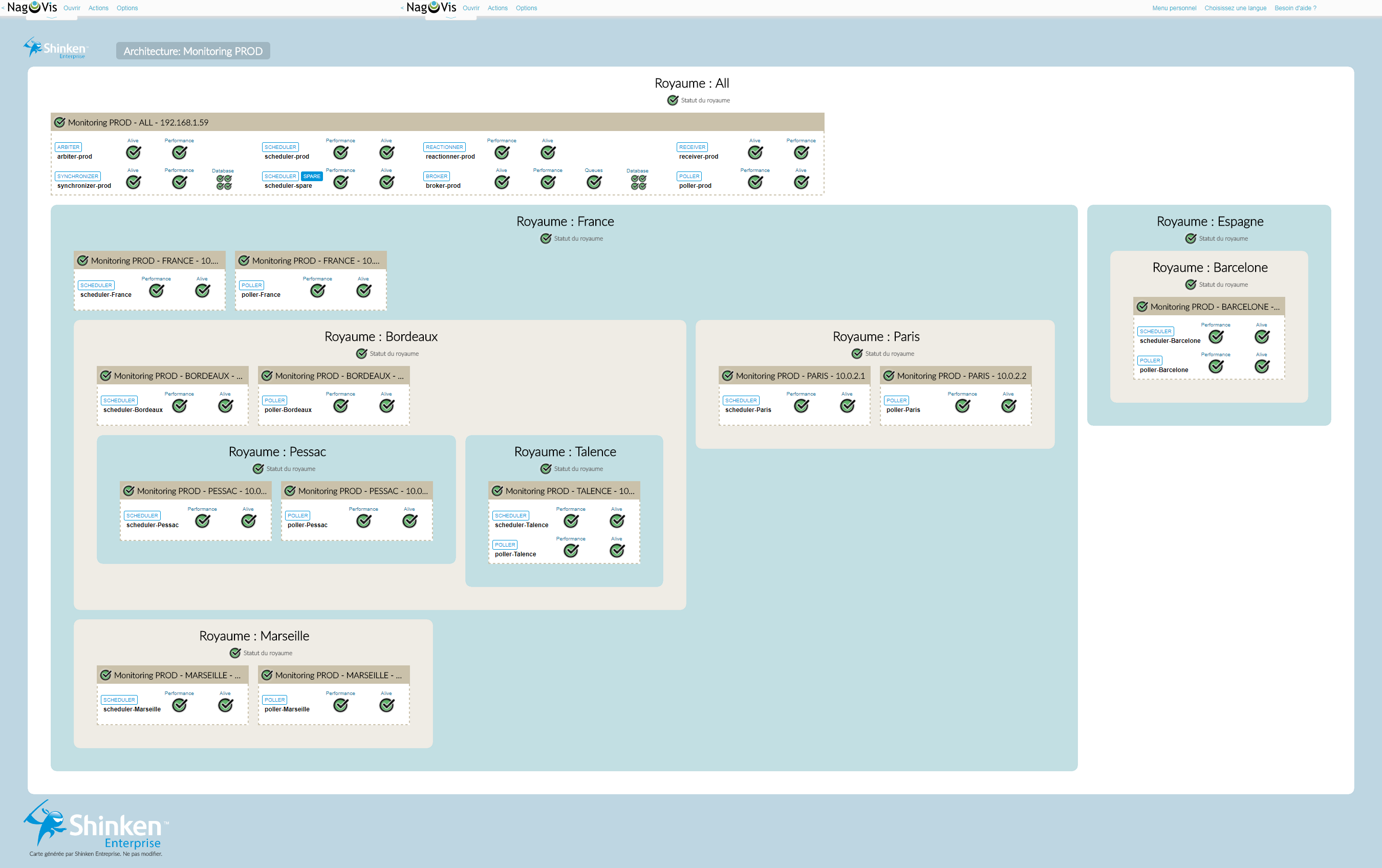Click broker-prod Queues status icon

(594, 182)
